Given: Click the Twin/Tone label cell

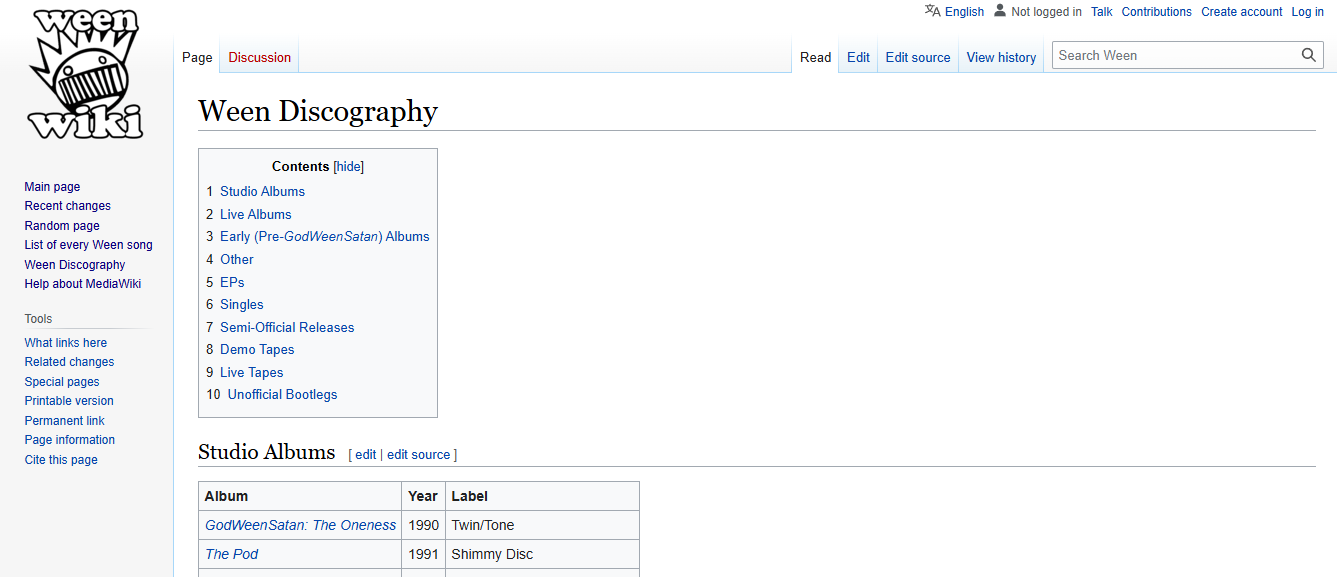Looking at the screenshot, I should pyautogui.click(x=542, y=525).
